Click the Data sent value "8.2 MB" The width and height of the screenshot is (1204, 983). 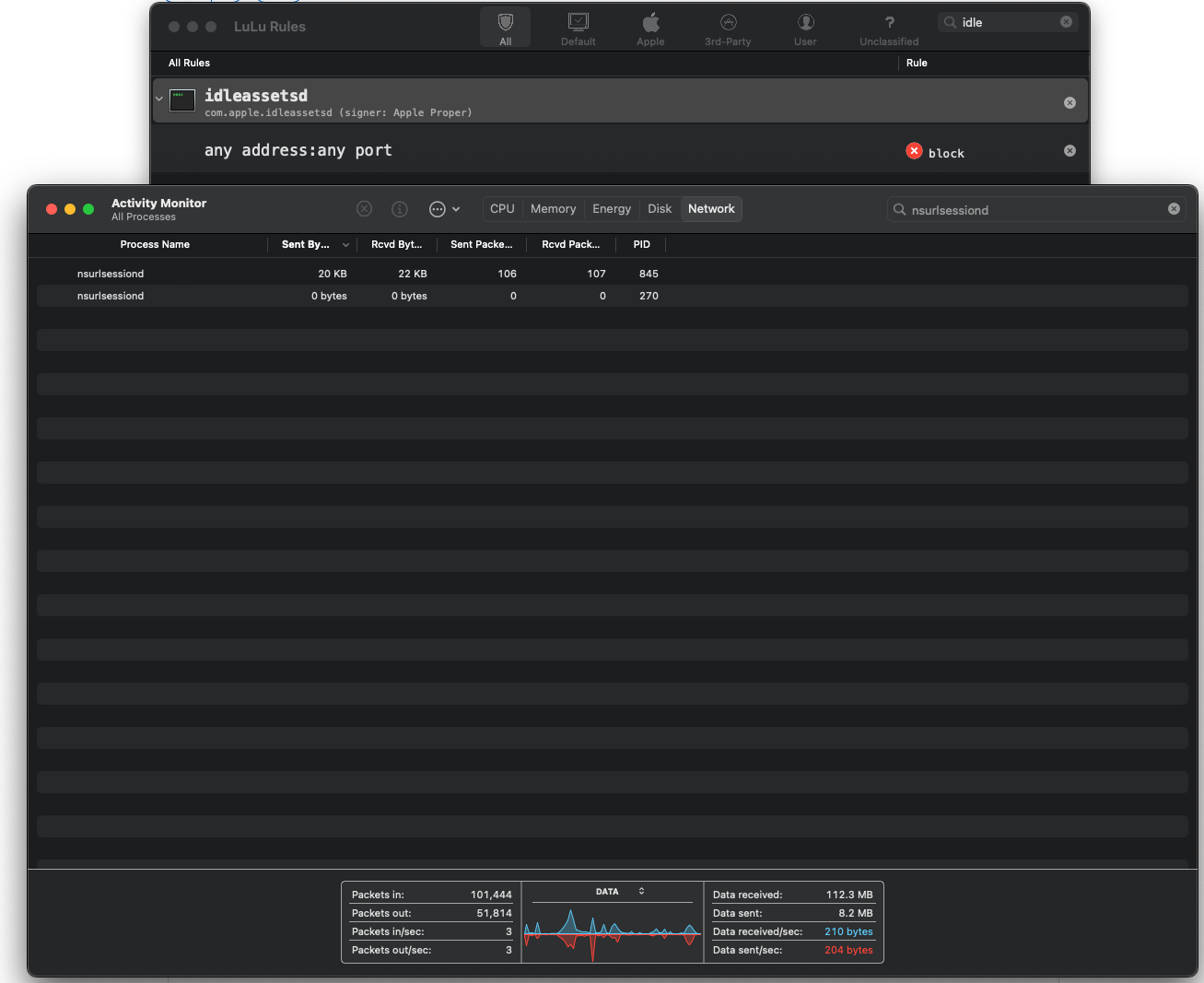tap(856, 913)
